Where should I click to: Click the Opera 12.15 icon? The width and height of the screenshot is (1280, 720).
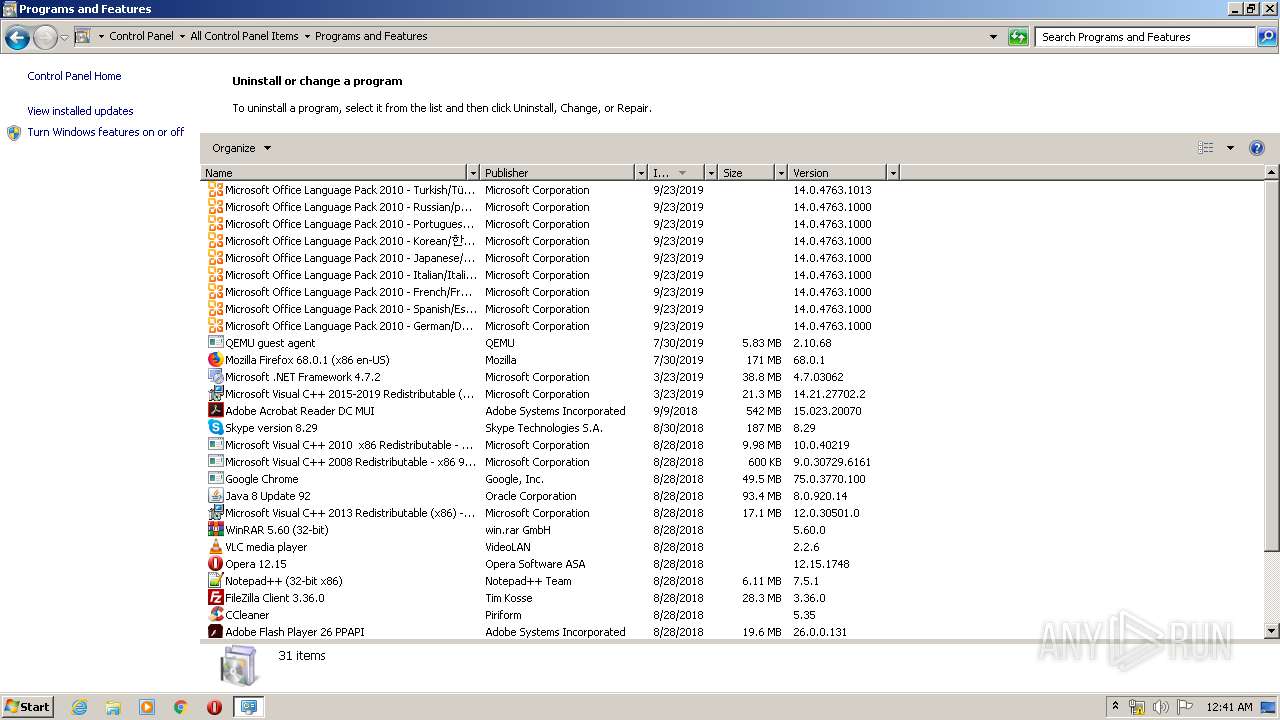coord(215,564)
